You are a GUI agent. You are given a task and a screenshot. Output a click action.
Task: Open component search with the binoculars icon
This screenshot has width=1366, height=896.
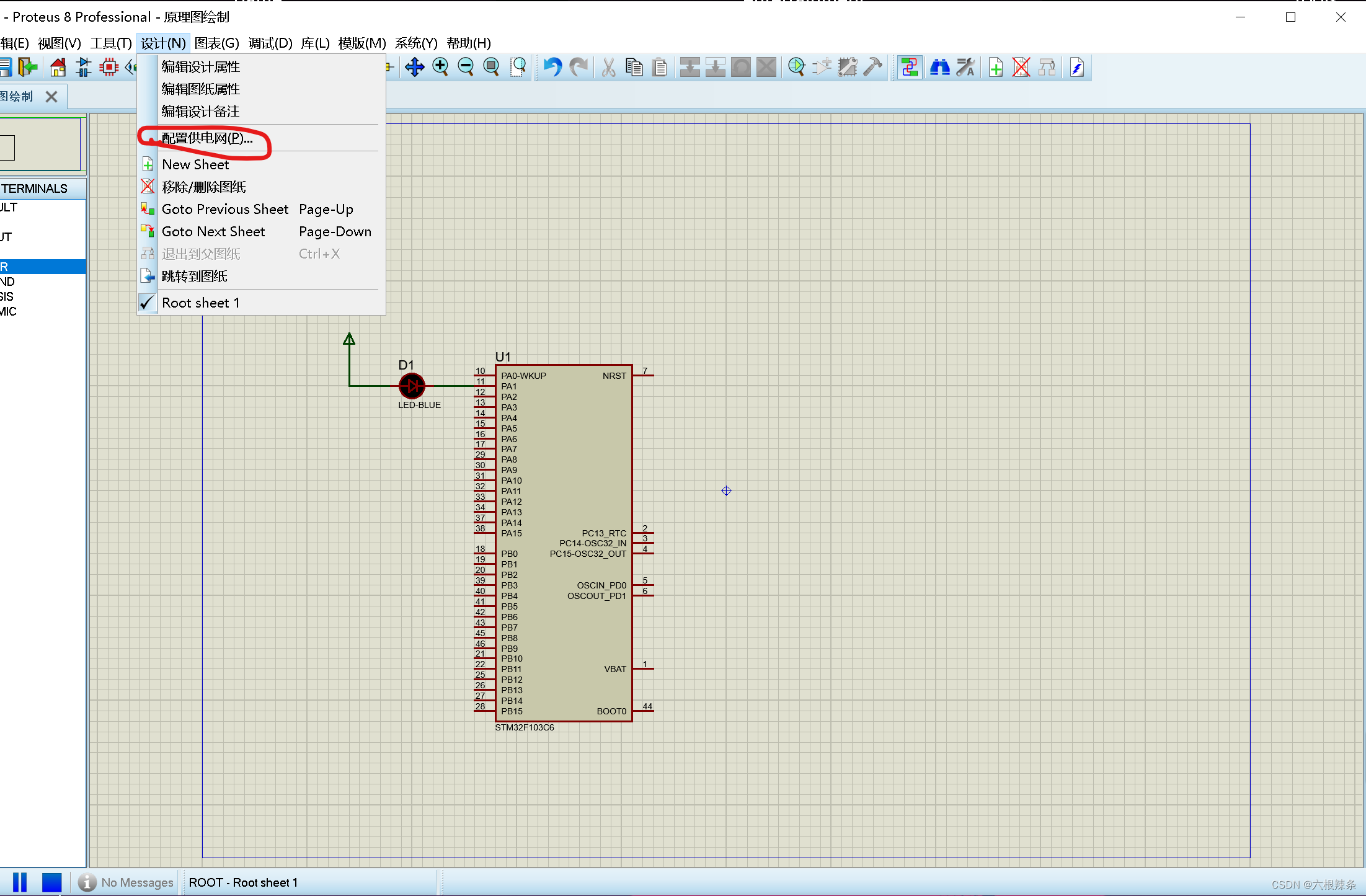[939, 67]
